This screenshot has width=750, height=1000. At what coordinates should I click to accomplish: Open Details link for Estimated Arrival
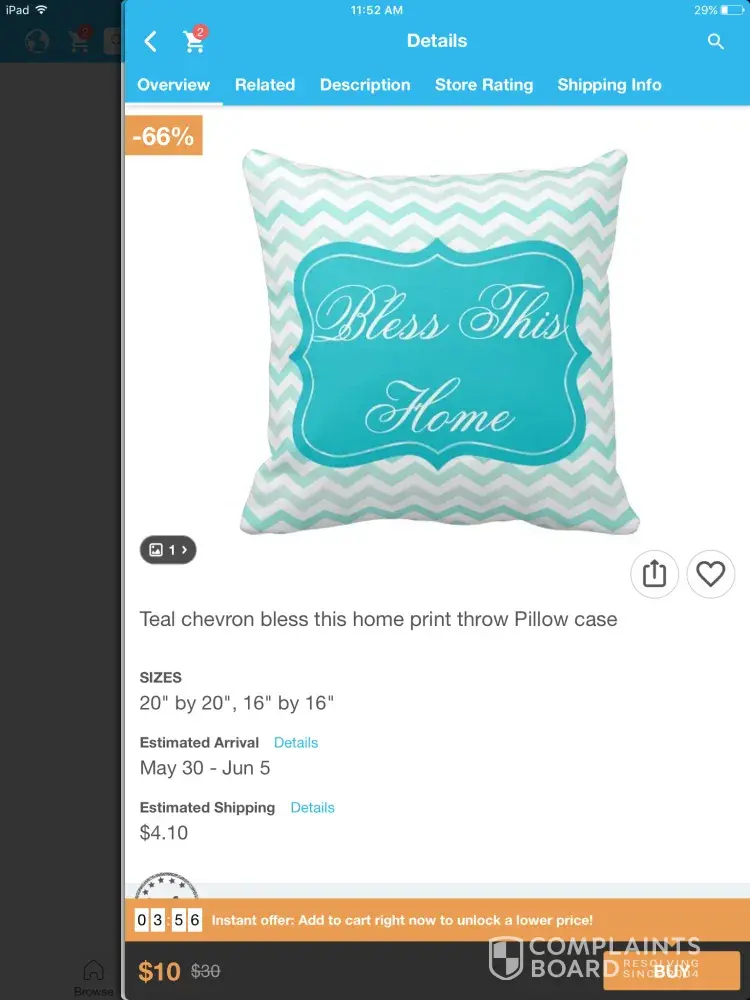(x=296, y=742)
